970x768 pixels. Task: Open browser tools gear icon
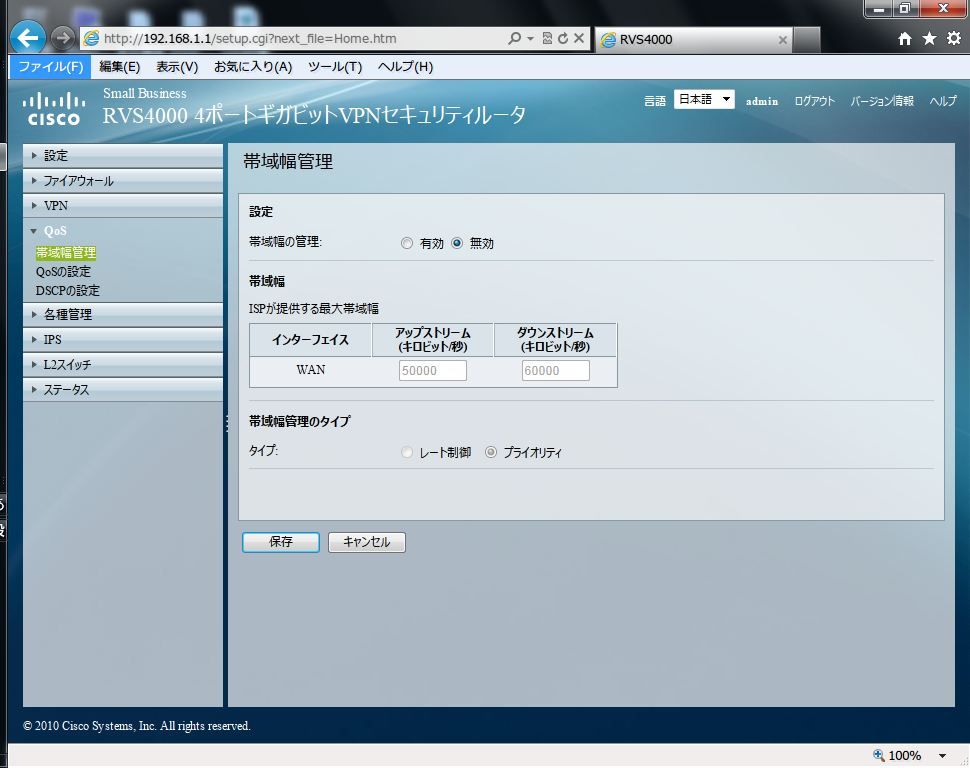[x=954, y=38]
